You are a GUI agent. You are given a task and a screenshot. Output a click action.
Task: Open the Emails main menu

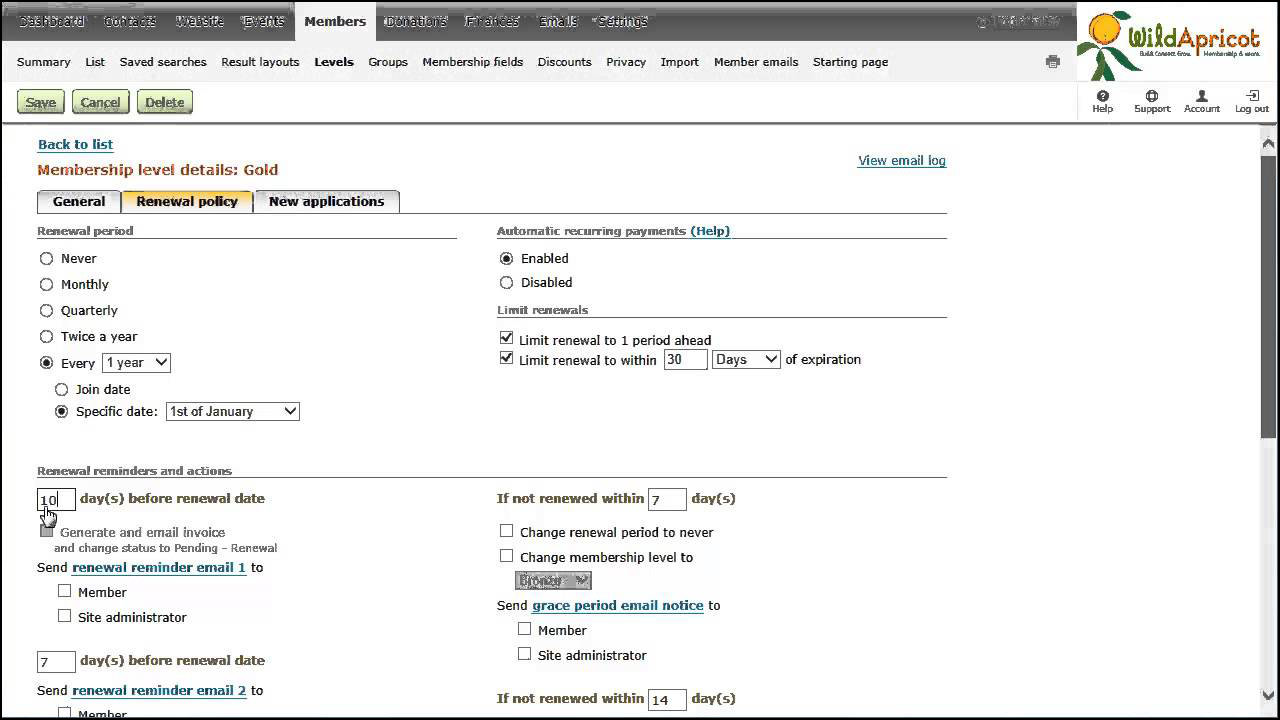pos(558,21)
